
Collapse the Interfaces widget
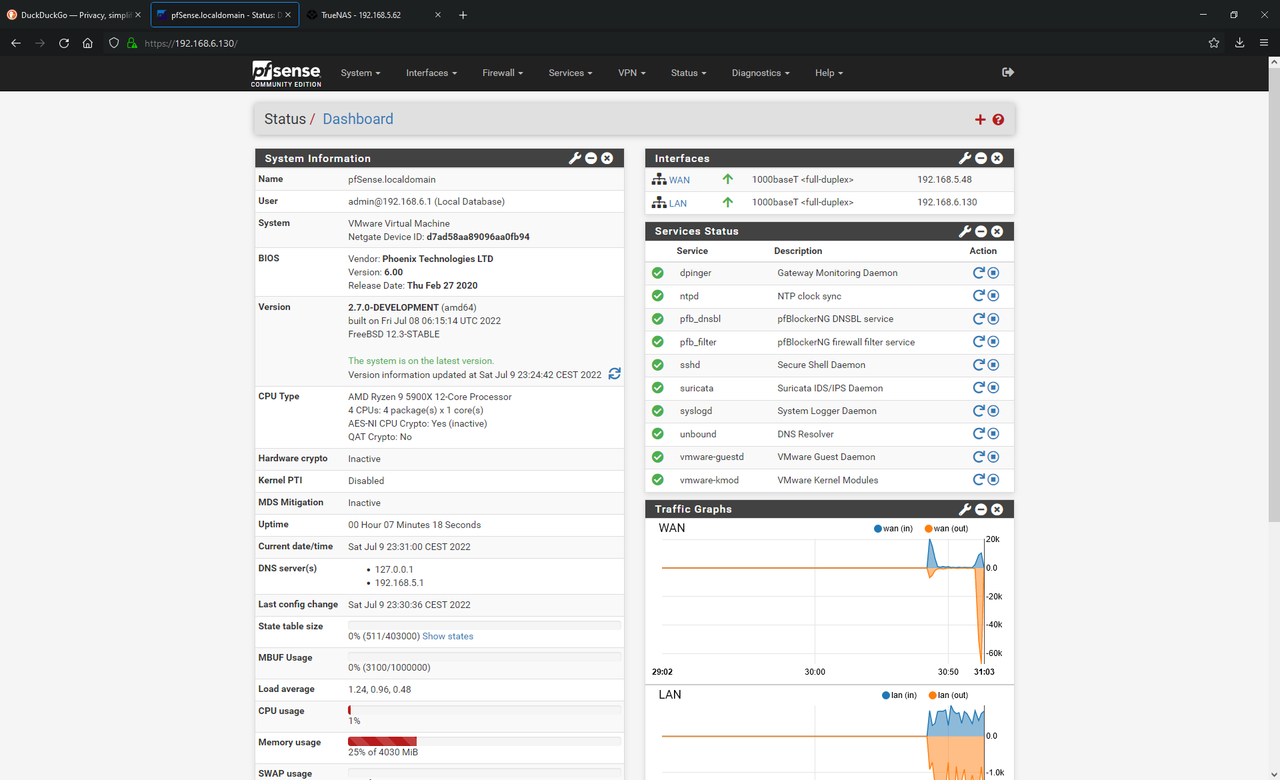click(981, 158)
